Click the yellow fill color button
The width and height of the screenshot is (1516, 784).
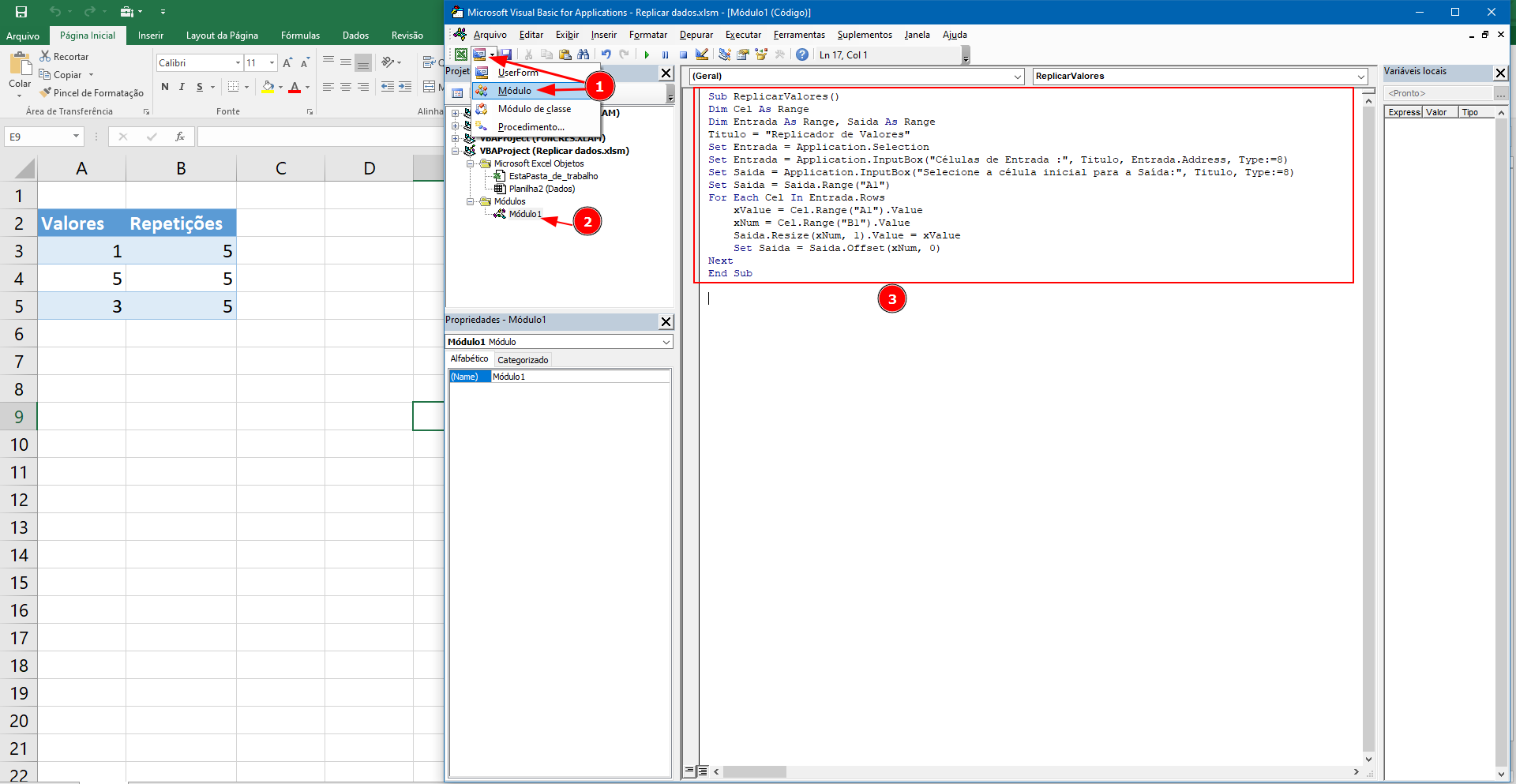268,87
